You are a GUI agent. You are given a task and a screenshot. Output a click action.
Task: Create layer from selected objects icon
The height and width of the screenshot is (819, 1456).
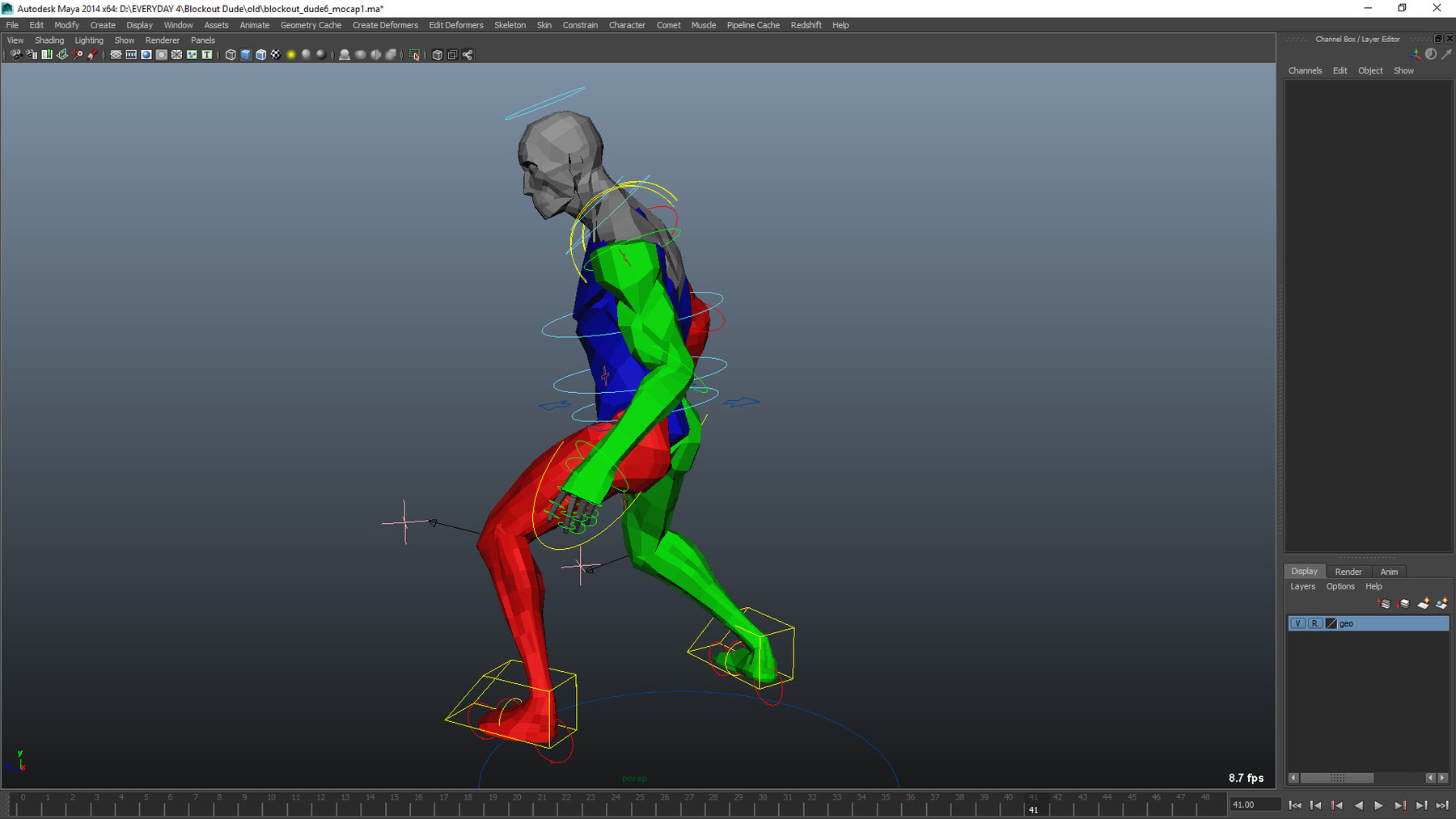click(x=1441, y=603)
